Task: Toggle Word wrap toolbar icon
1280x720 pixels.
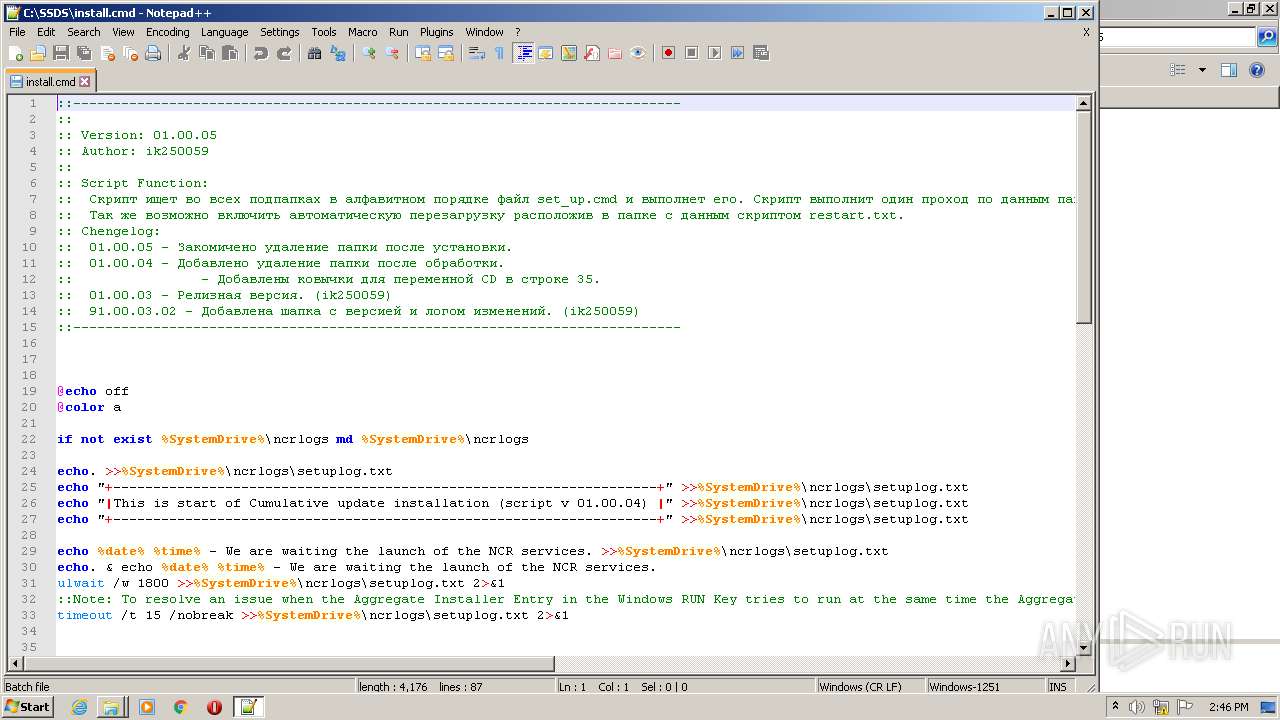Action: pyautogui.click(x=477, y=53)
